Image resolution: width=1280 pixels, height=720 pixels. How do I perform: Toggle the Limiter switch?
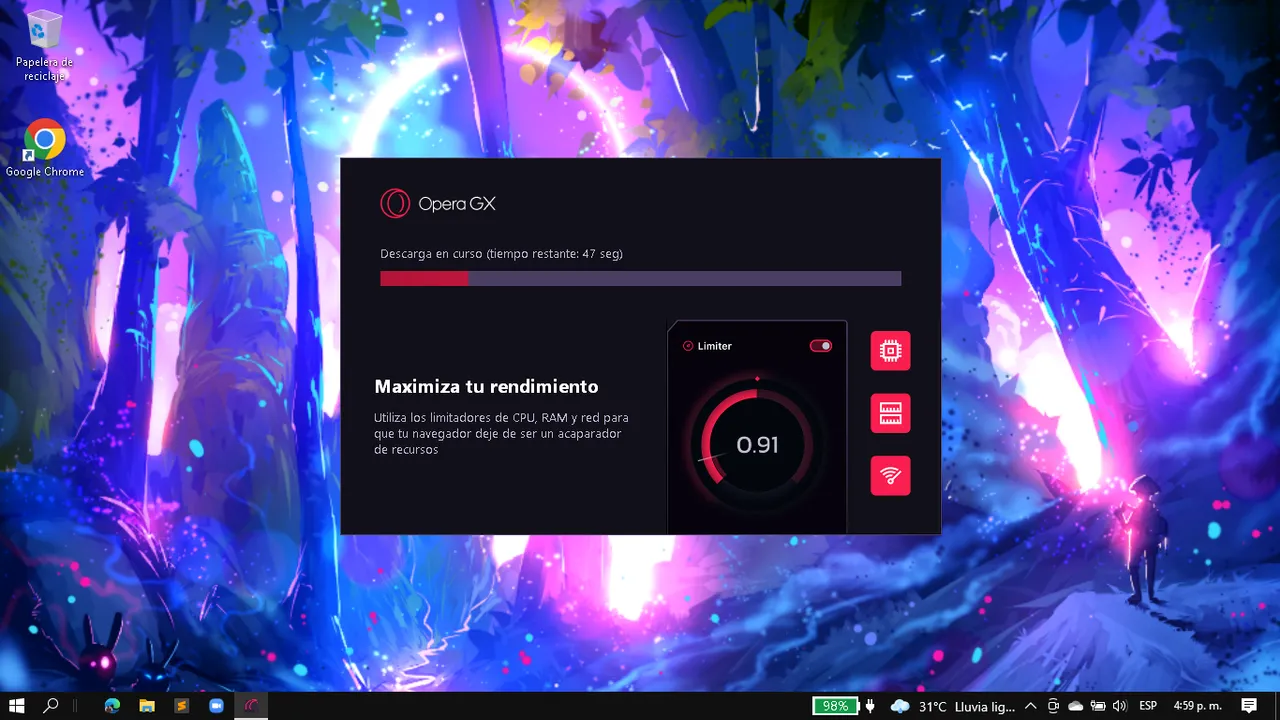[x=821, y=346]
